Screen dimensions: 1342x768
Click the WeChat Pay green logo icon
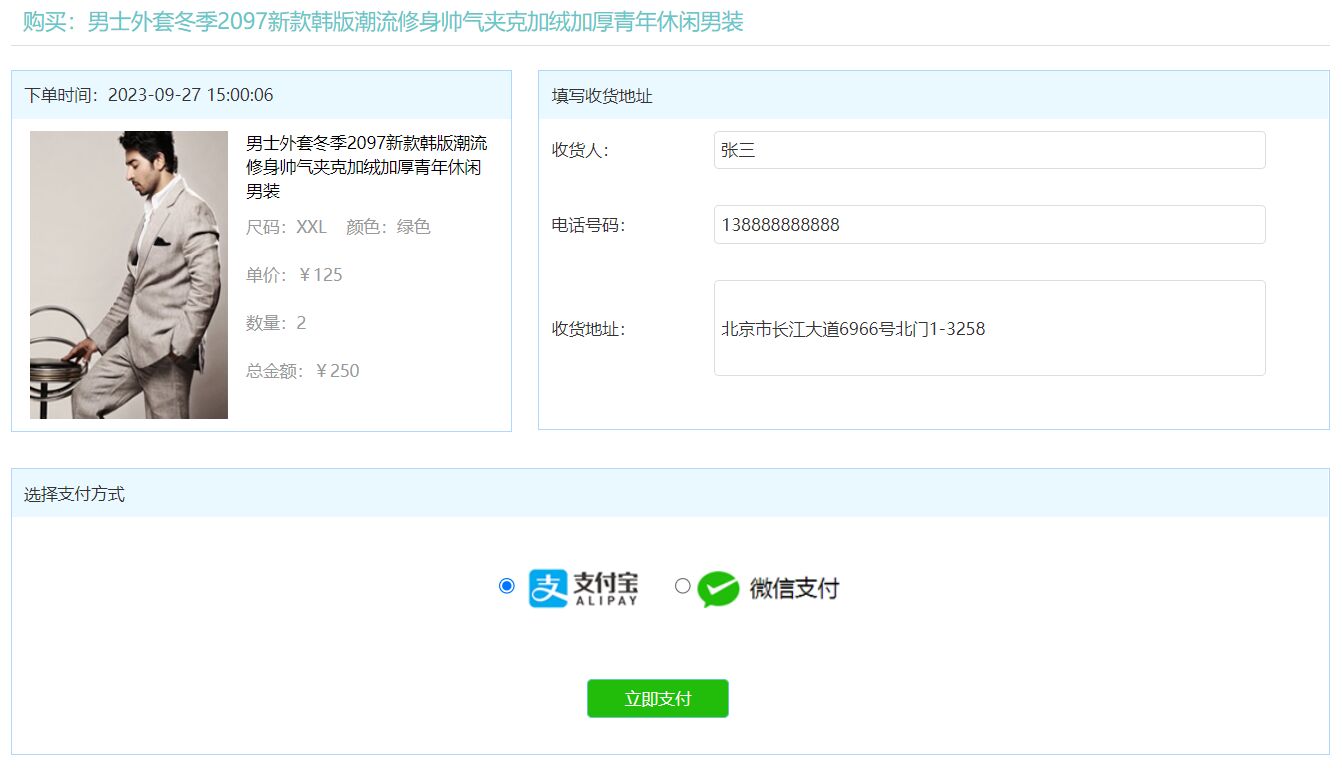[x=718, y=589]
